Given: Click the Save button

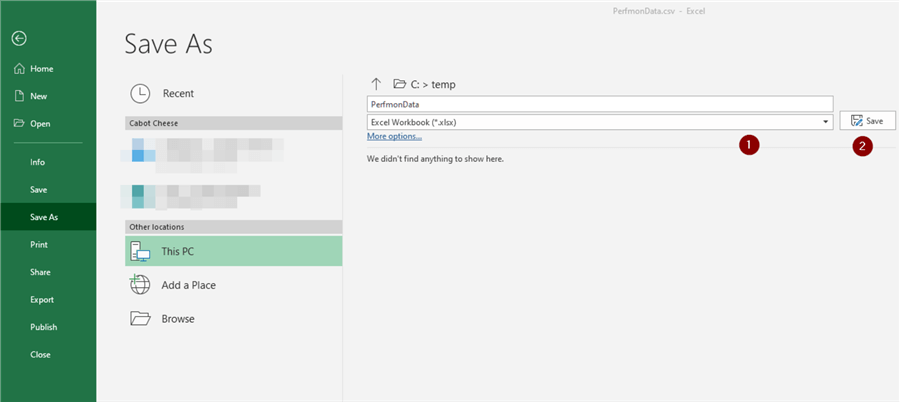Looking at the screenshot, I should pyautogui.click(x=867, y=121).
